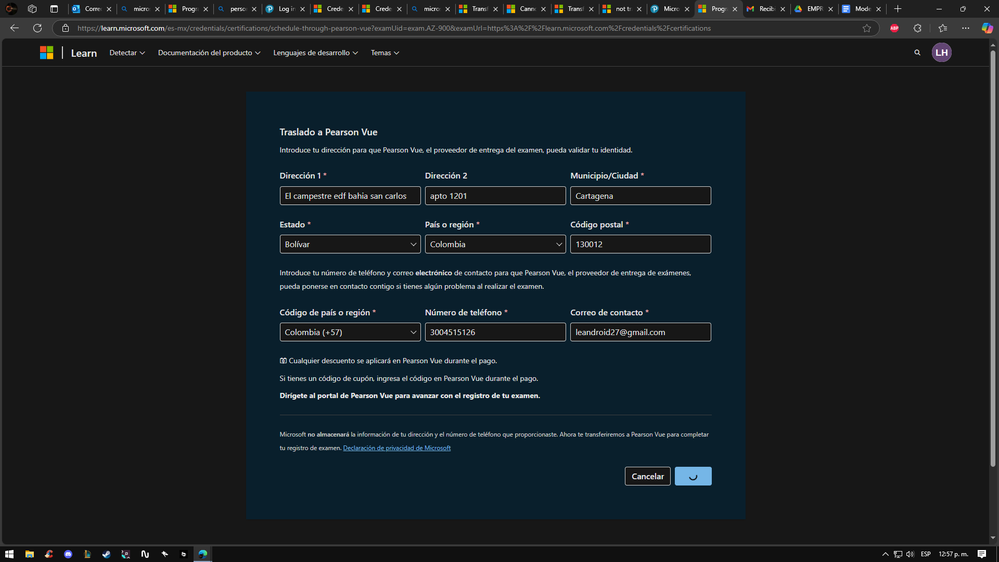Click into the Dirección 1 field
Image resolution: width=999 pixels, height=562 pixels.
pos(350,196)
